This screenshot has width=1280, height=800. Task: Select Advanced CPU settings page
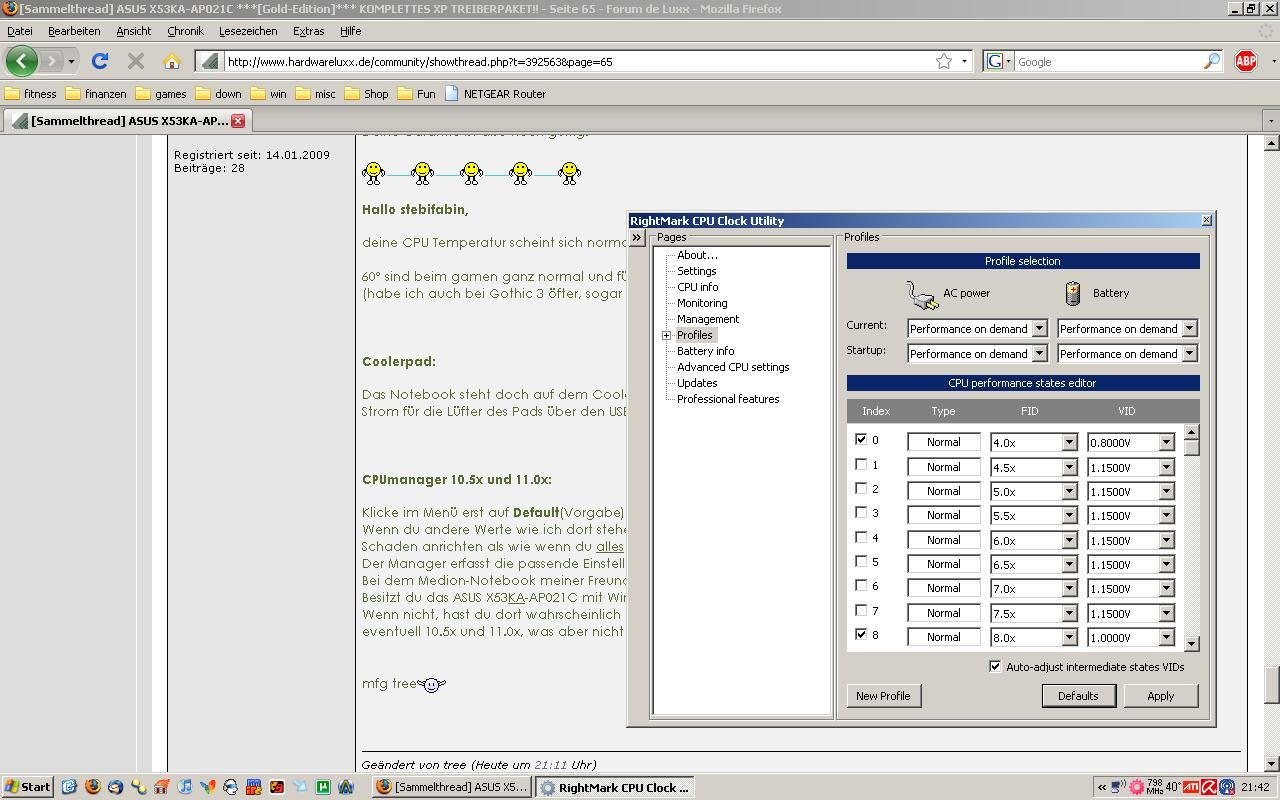[x=733, y=367]
